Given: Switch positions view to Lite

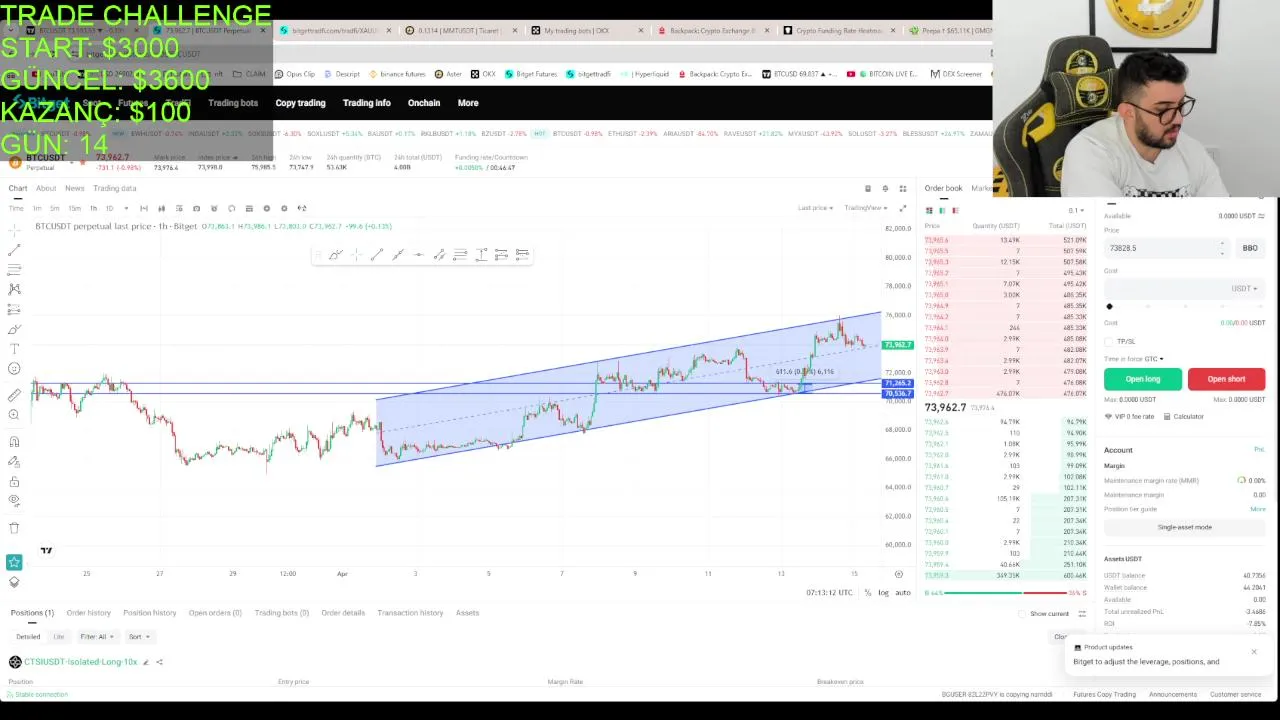Looking at the screenshot, I should point(59,637).
